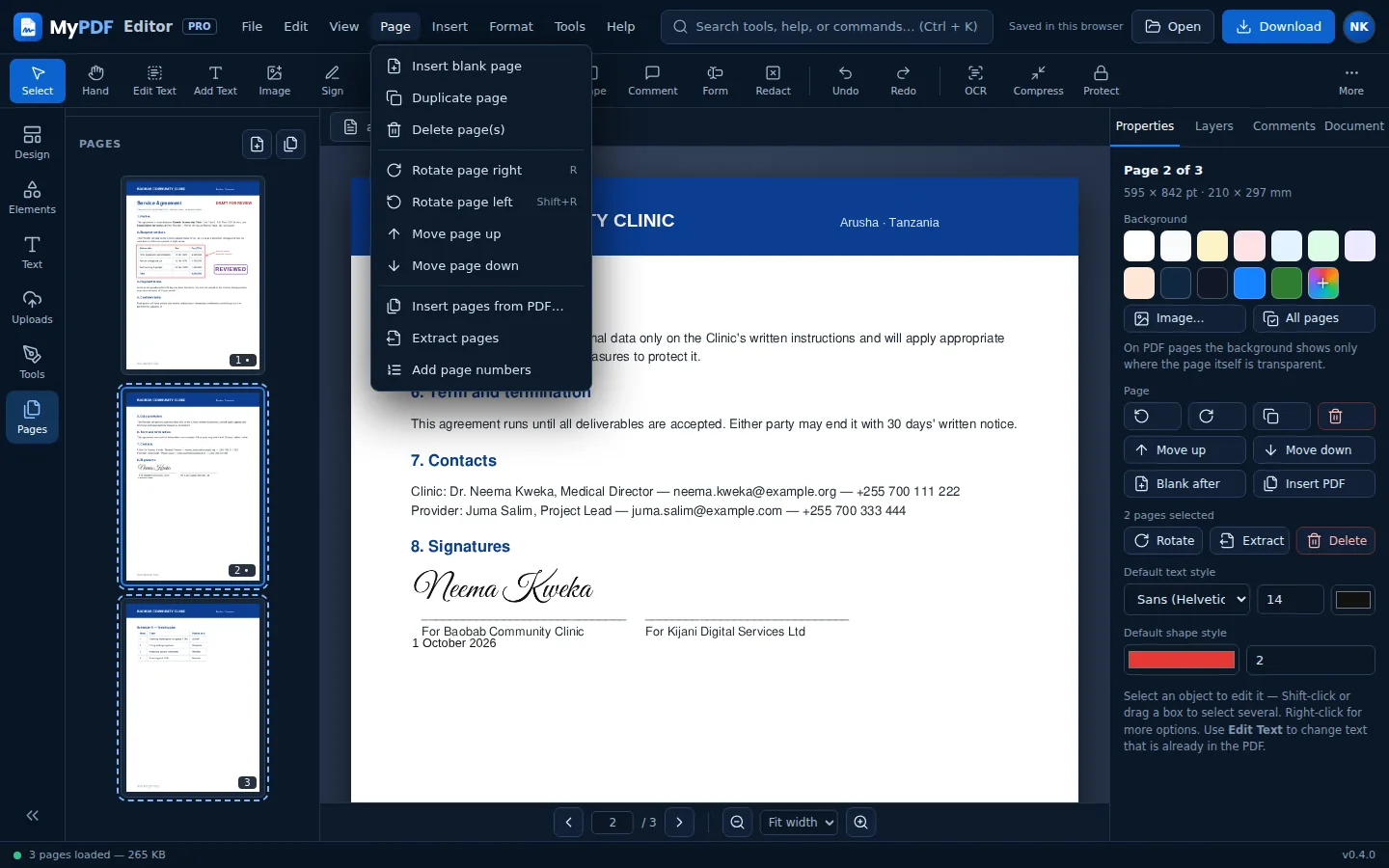Run OCR on the document

(x=976, y=80)
